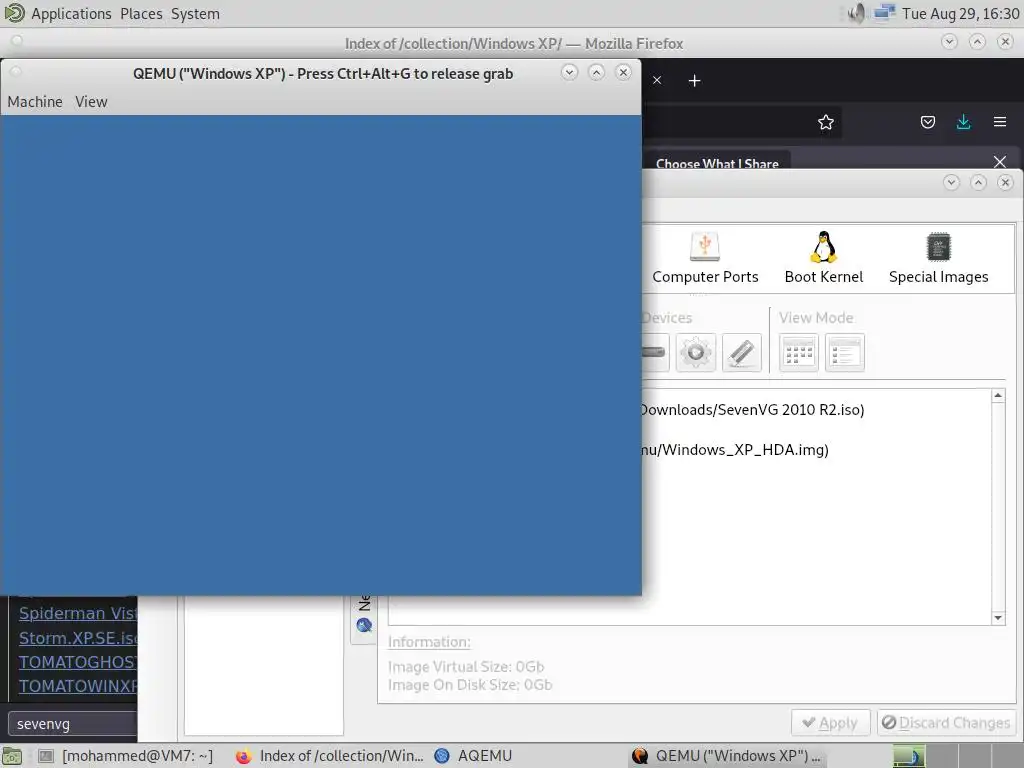Open the Machine menu in QEMU
This screenshot has height=768, width=1024.
pyautogui.click(x=35, y=102)
